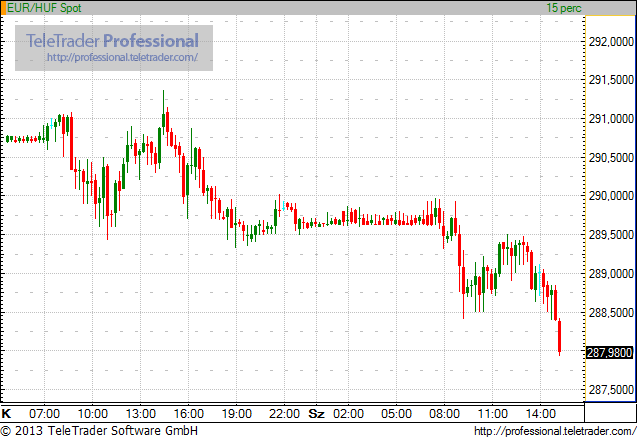Click the 07:00 time axis label
Screen dimensions: 637x440
pos(44,414)
